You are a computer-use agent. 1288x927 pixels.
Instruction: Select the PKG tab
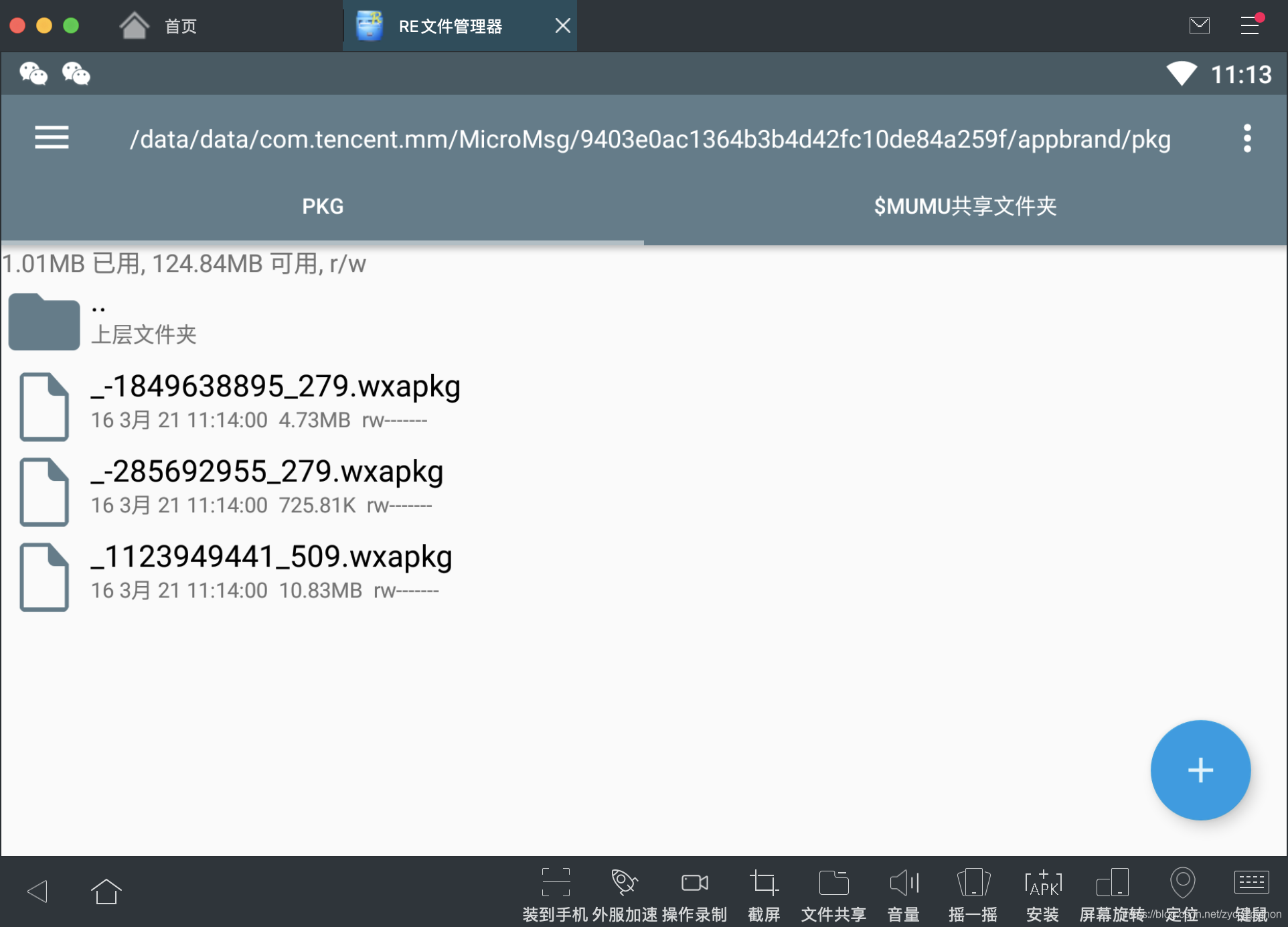pos(323,206)
